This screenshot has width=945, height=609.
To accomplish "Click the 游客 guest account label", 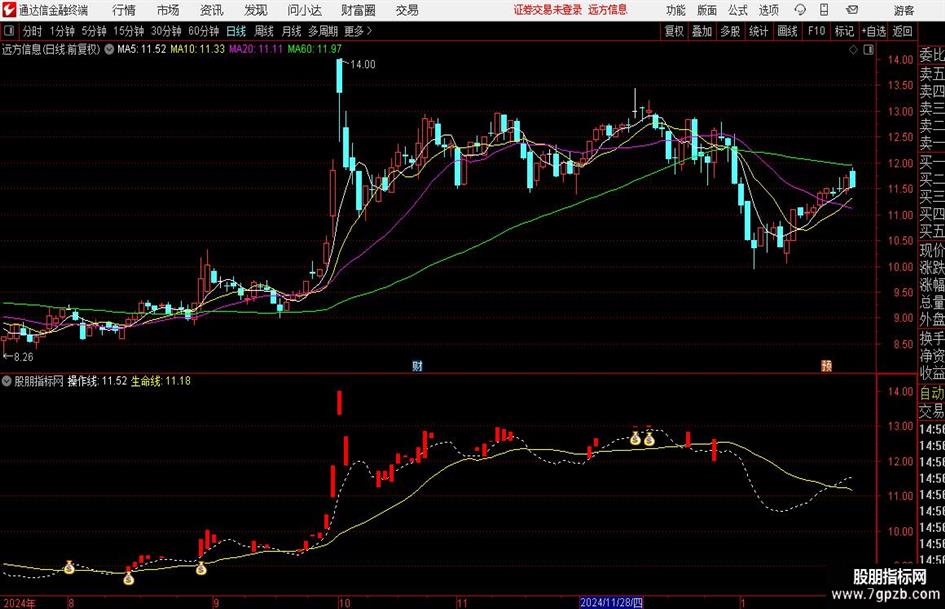I will pos(903,10).
